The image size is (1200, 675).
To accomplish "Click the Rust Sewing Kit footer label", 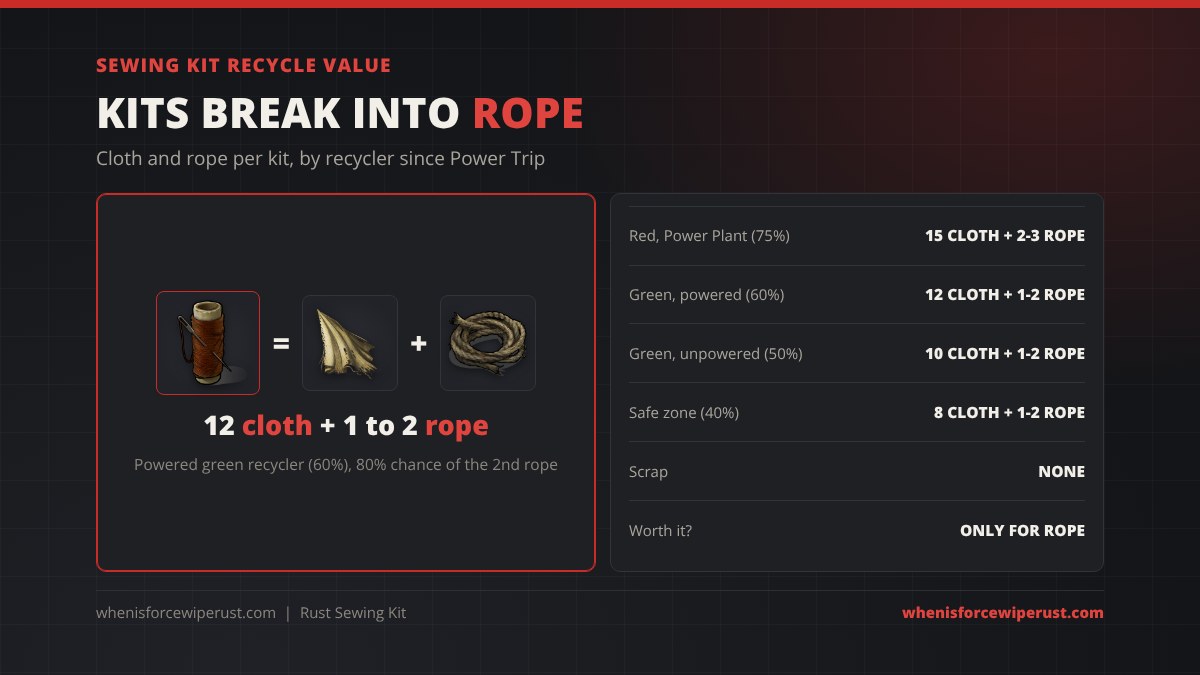I will coord(353,613).
